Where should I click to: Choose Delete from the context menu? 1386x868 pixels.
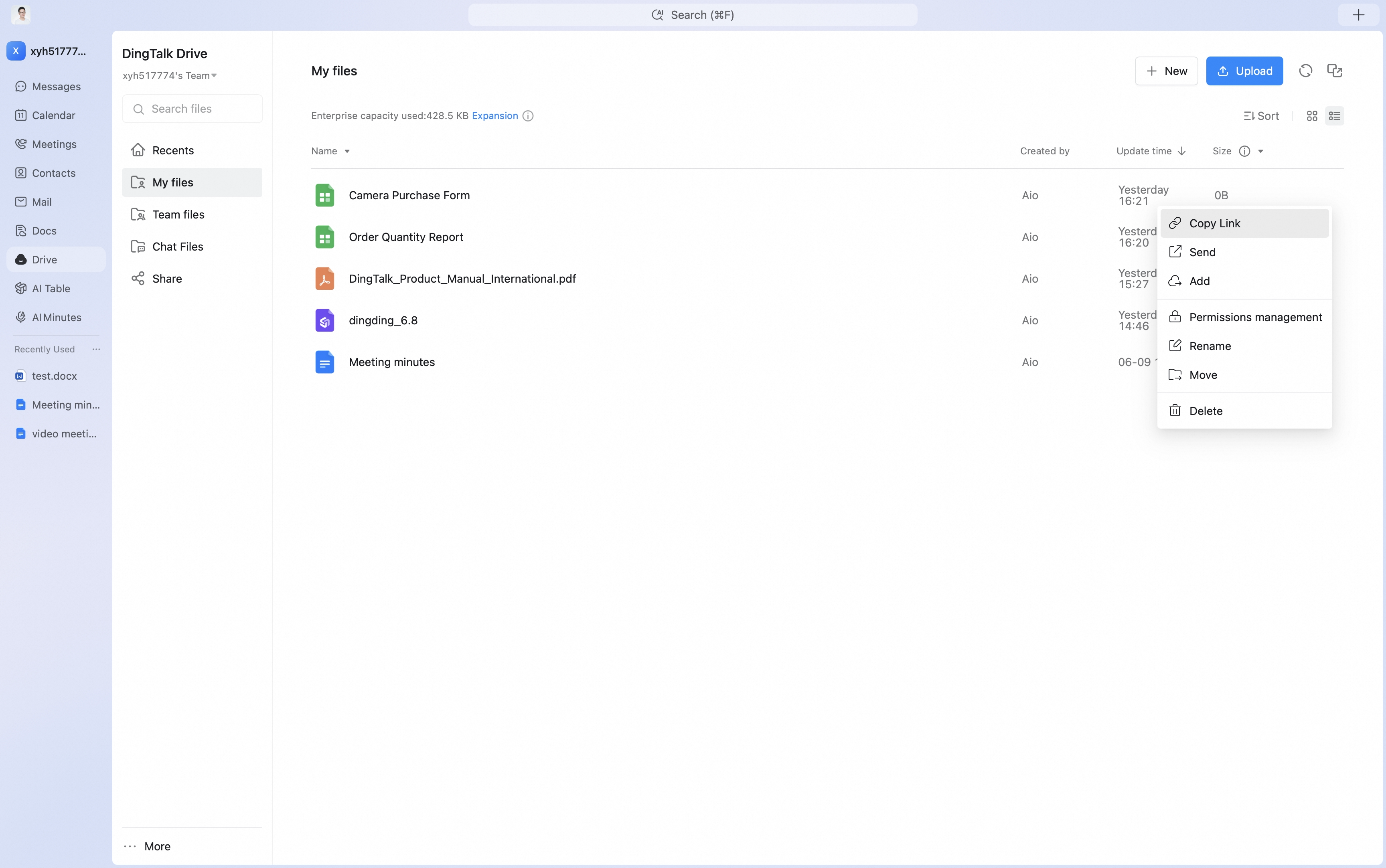click(x=1244, y=411)
